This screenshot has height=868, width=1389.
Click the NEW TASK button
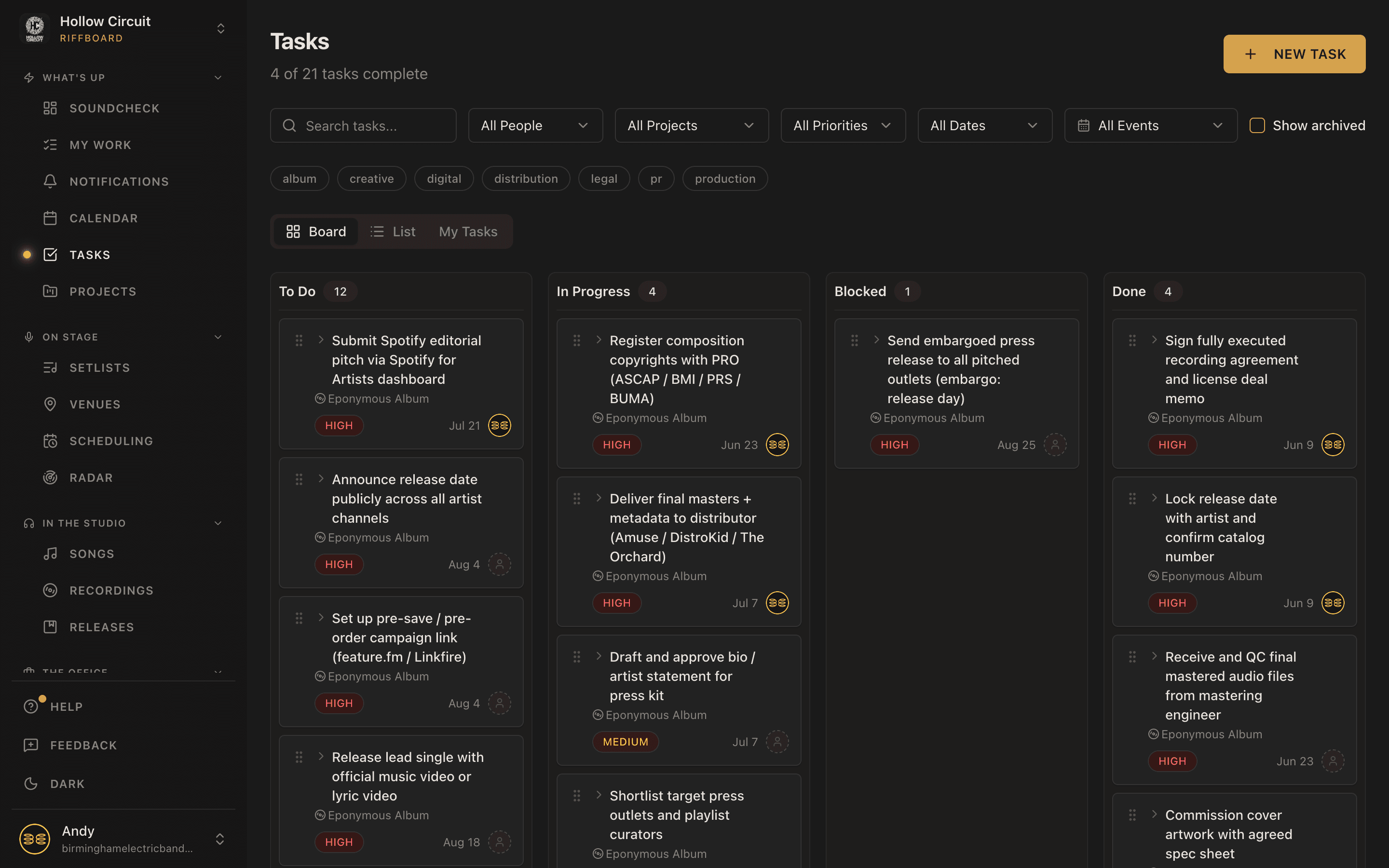pos(1294,54)
